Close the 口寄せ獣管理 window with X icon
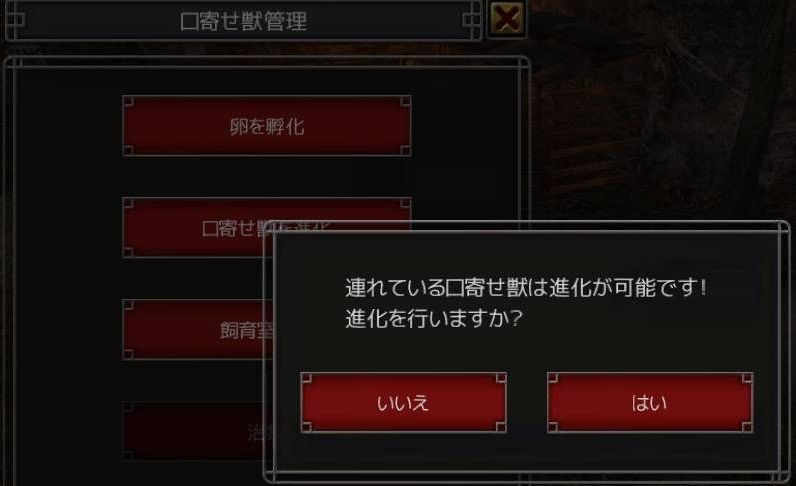Image resolution: width=796 pixels, height=486 pixels. (x=506, y=19)
